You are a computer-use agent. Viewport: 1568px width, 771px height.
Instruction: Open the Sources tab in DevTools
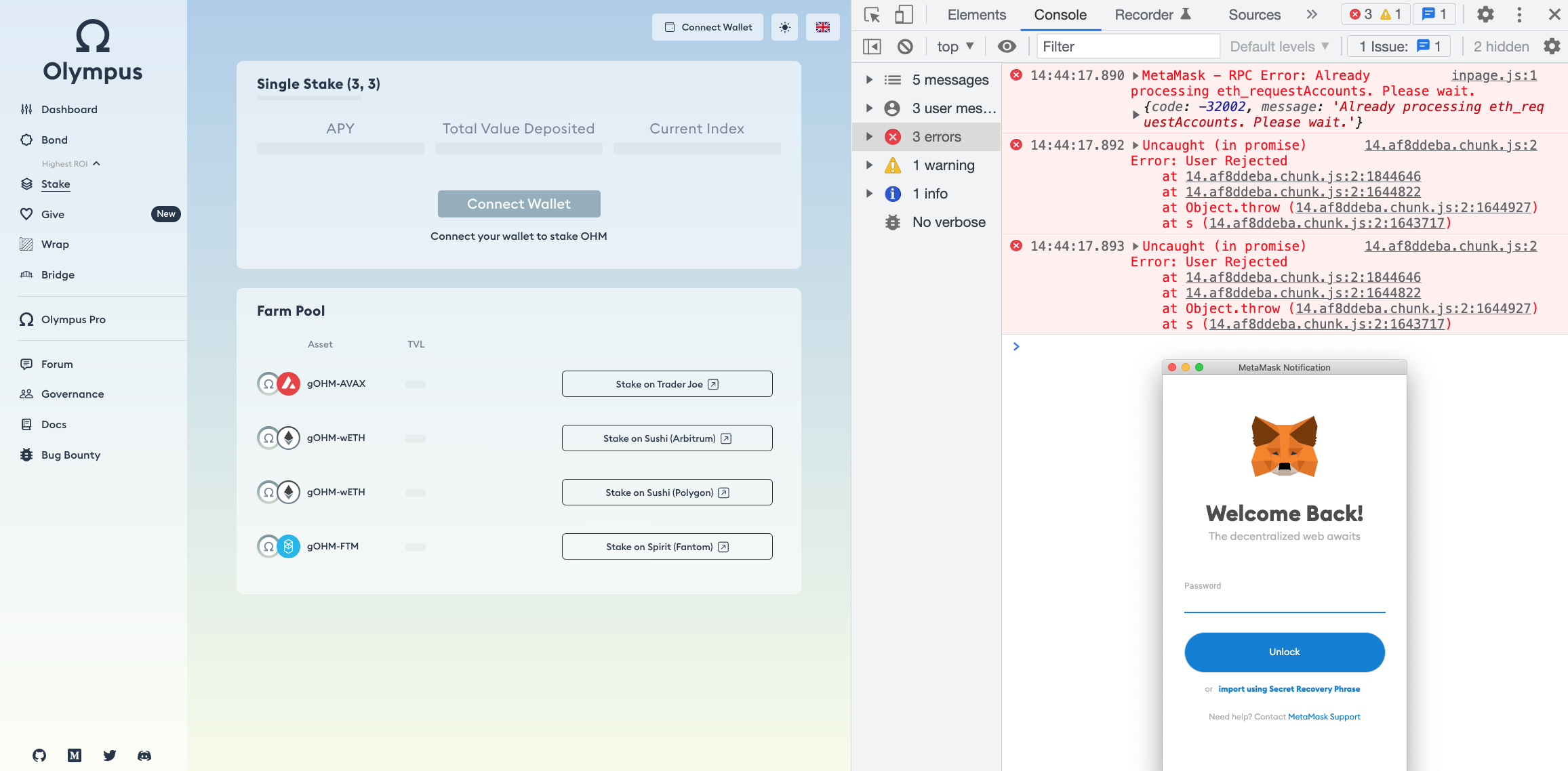[1253, 14]
